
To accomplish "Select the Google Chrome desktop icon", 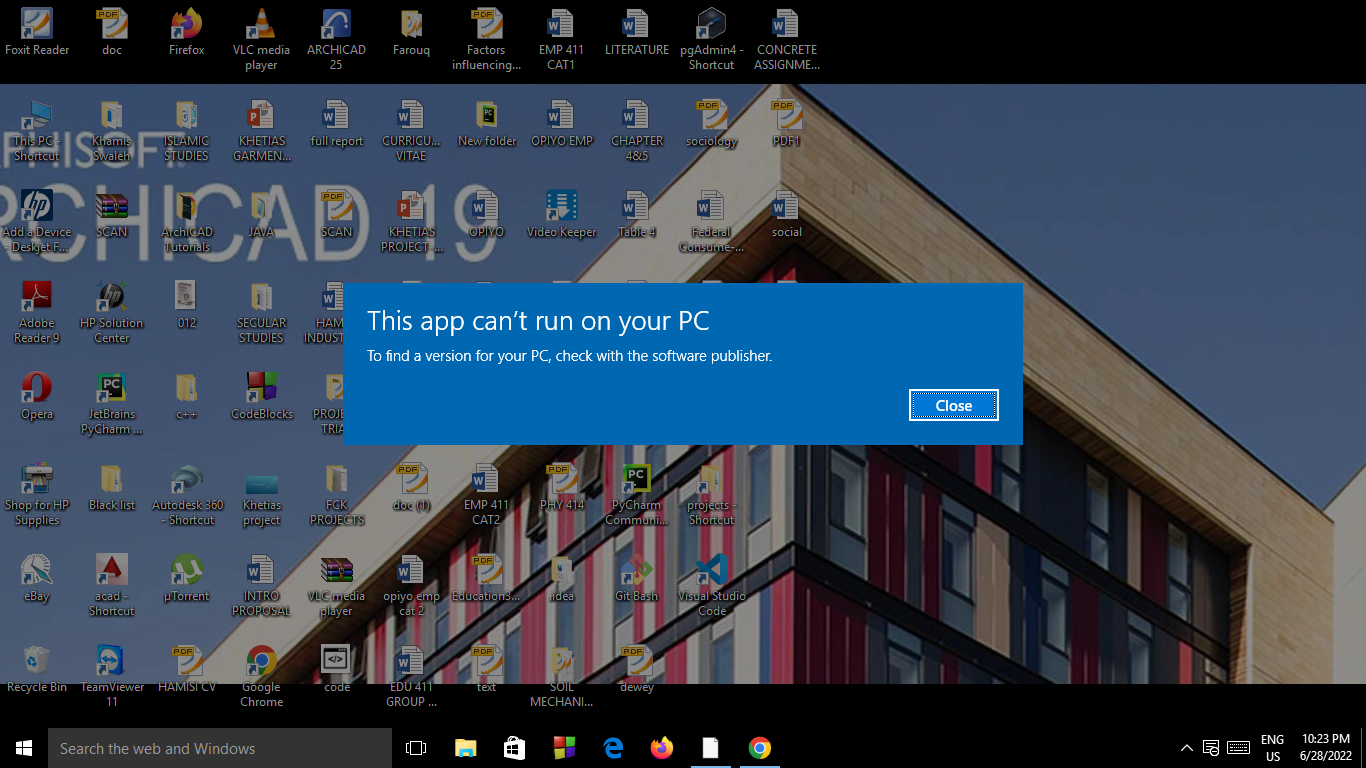I will pyautogui.click(x=261, y=677).
